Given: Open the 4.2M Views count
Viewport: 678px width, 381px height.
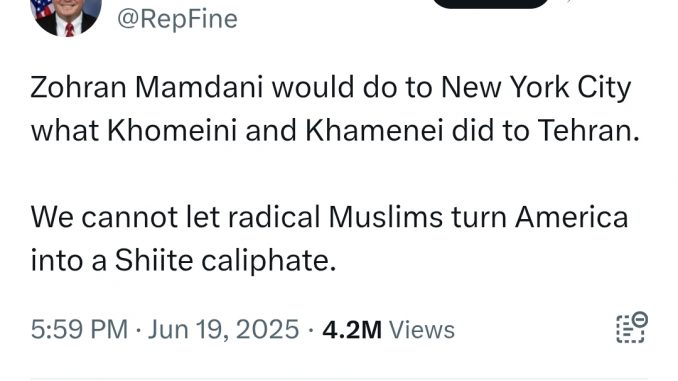Looking at the screenshot, I should [x=388, y=330].
